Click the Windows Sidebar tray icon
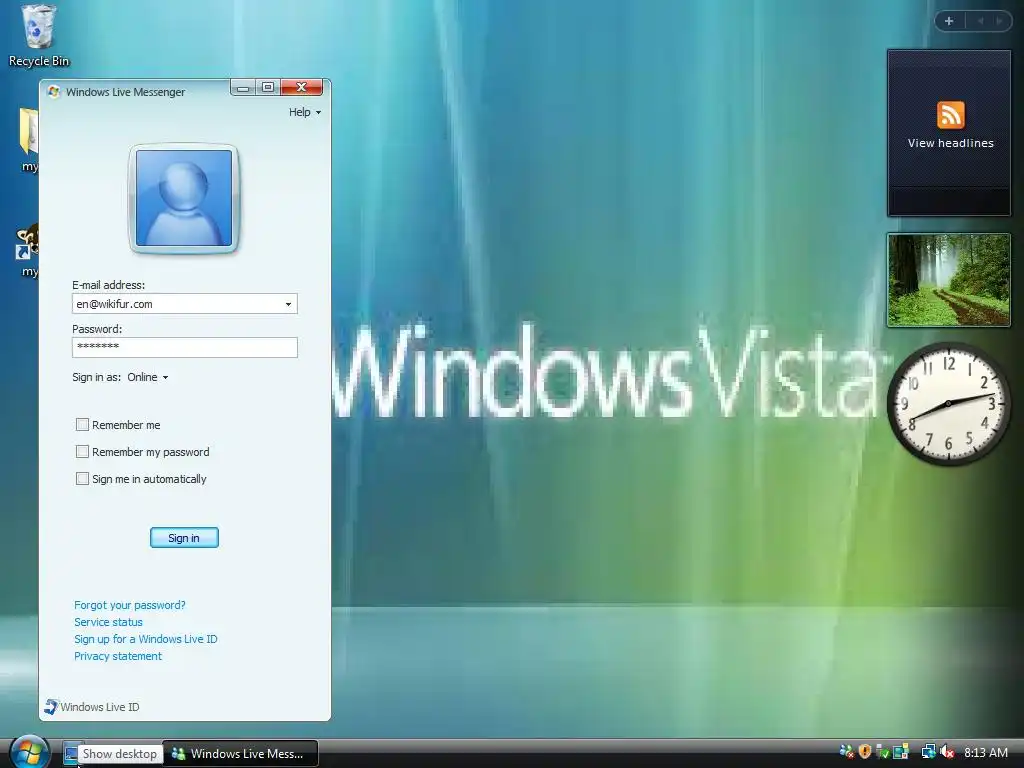The width and height of the screenshot is (1024, 768). pos(901,752)
